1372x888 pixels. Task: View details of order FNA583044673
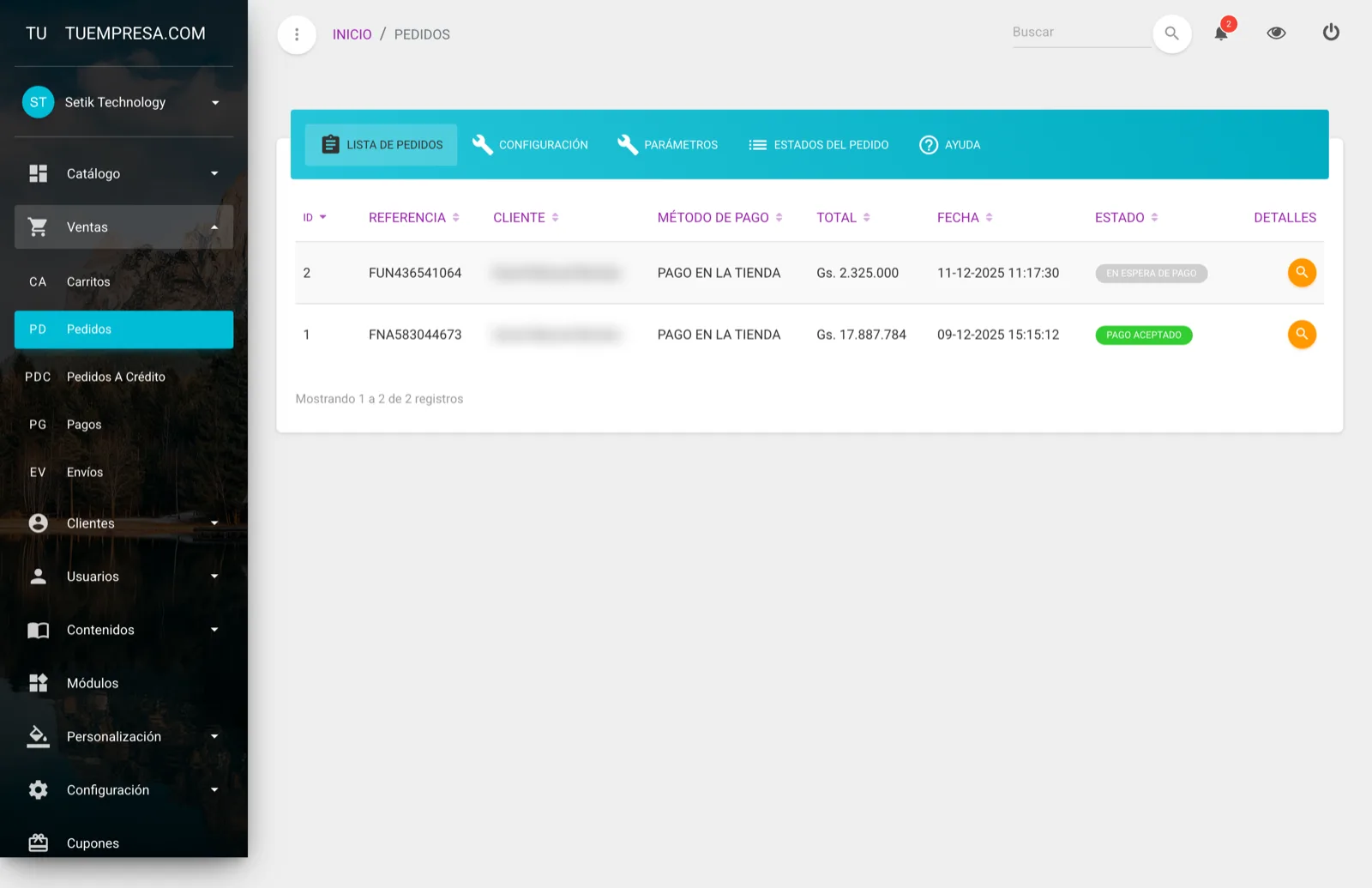tap(1302, 335)
